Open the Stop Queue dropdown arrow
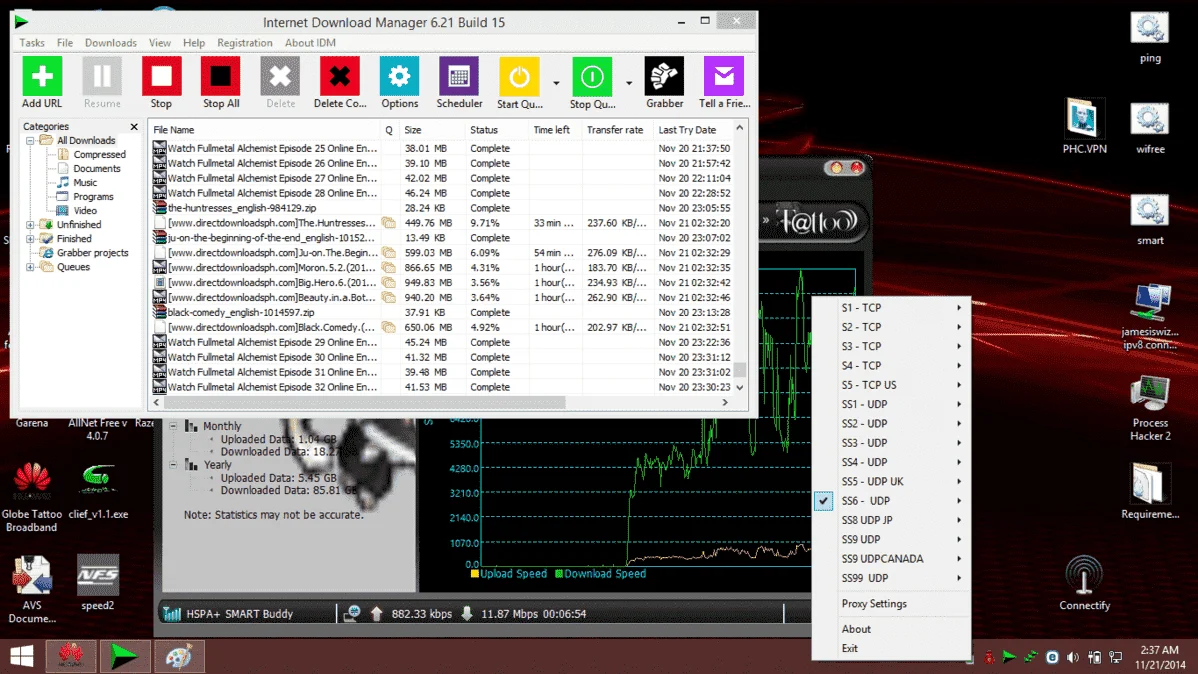The height and width of the screenshot is (674, 1198). click(x=629, y=83)
